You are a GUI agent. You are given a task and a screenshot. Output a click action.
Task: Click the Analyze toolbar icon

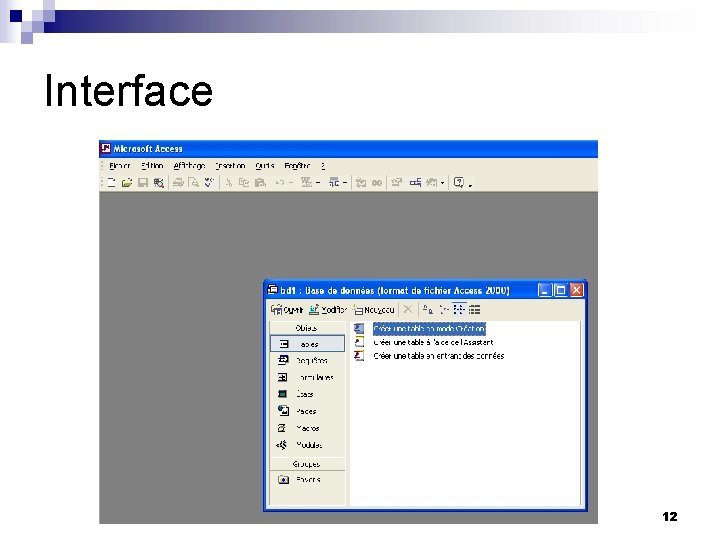coord(334,183)
